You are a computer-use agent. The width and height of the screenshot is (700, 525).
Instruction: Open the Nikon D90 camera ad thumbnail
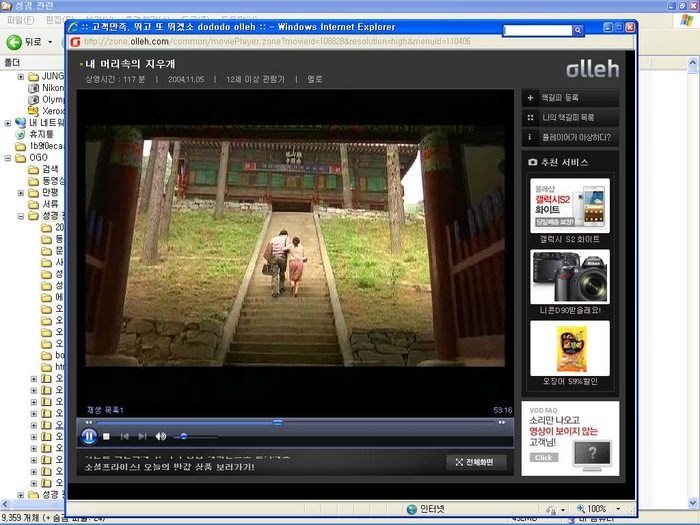(x=570, y=277)
